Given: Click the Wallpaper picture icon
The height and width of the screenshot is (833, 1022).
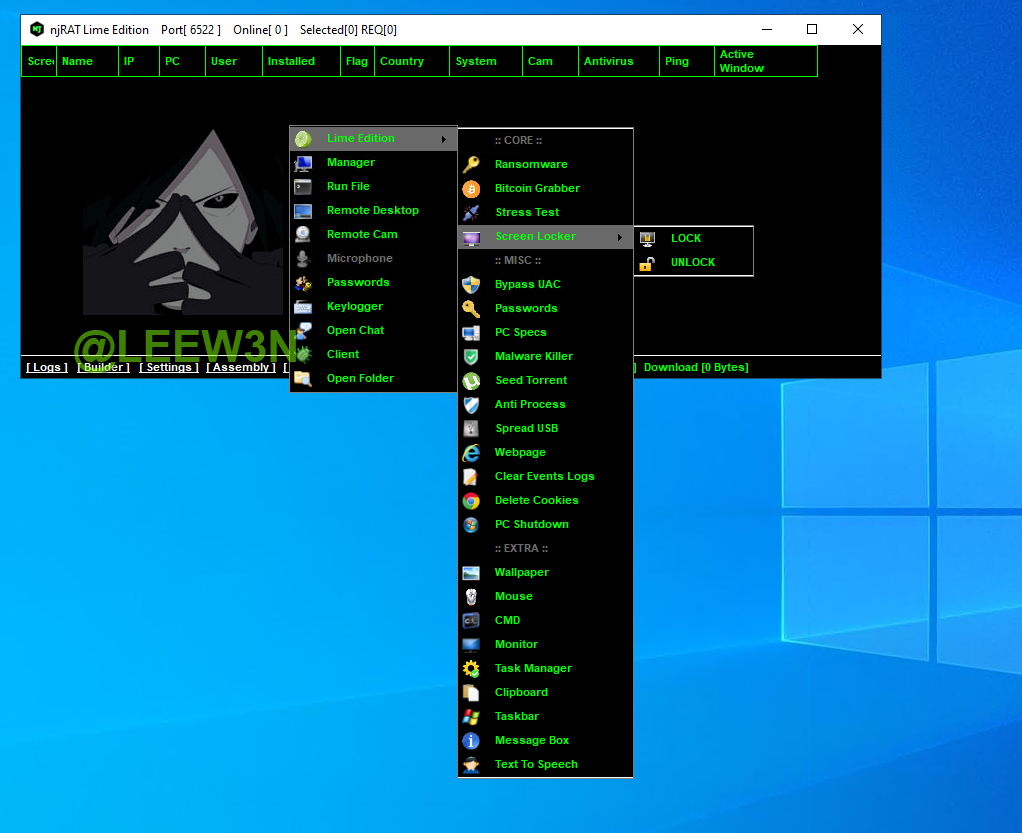Looking at the screenshot, I should point(471,572).
